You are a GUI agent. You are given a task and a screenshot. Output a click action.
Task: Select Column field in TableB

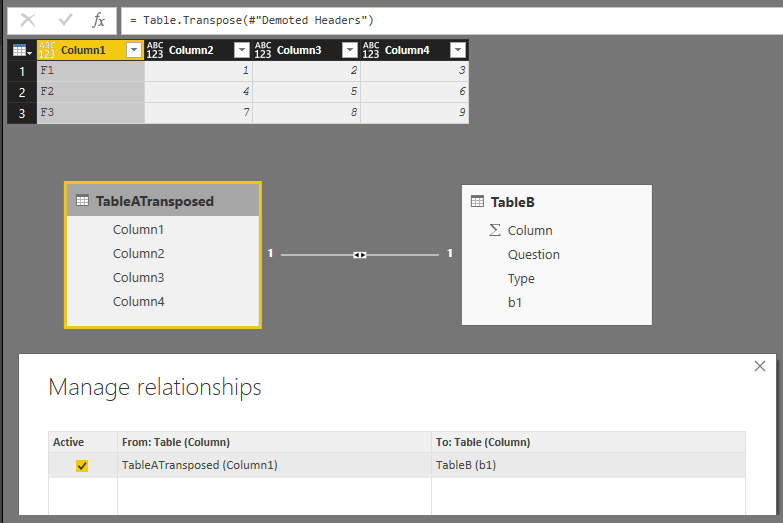(530, 230)
